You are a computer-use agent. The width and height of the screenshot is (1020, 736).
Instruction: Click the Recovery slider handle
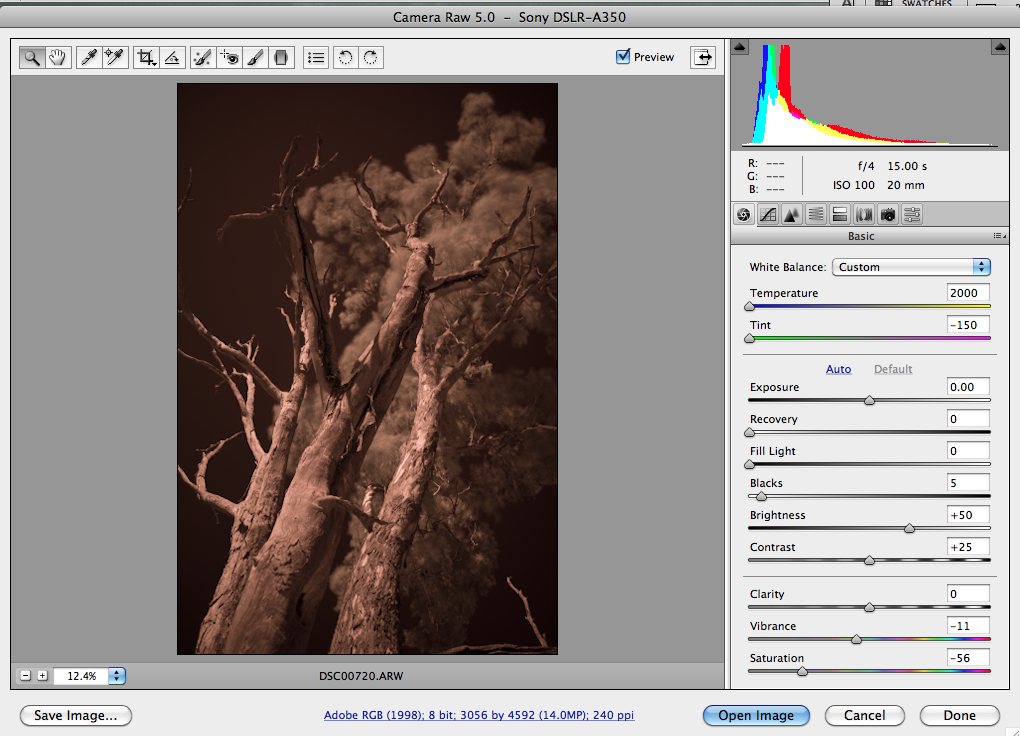749,432
